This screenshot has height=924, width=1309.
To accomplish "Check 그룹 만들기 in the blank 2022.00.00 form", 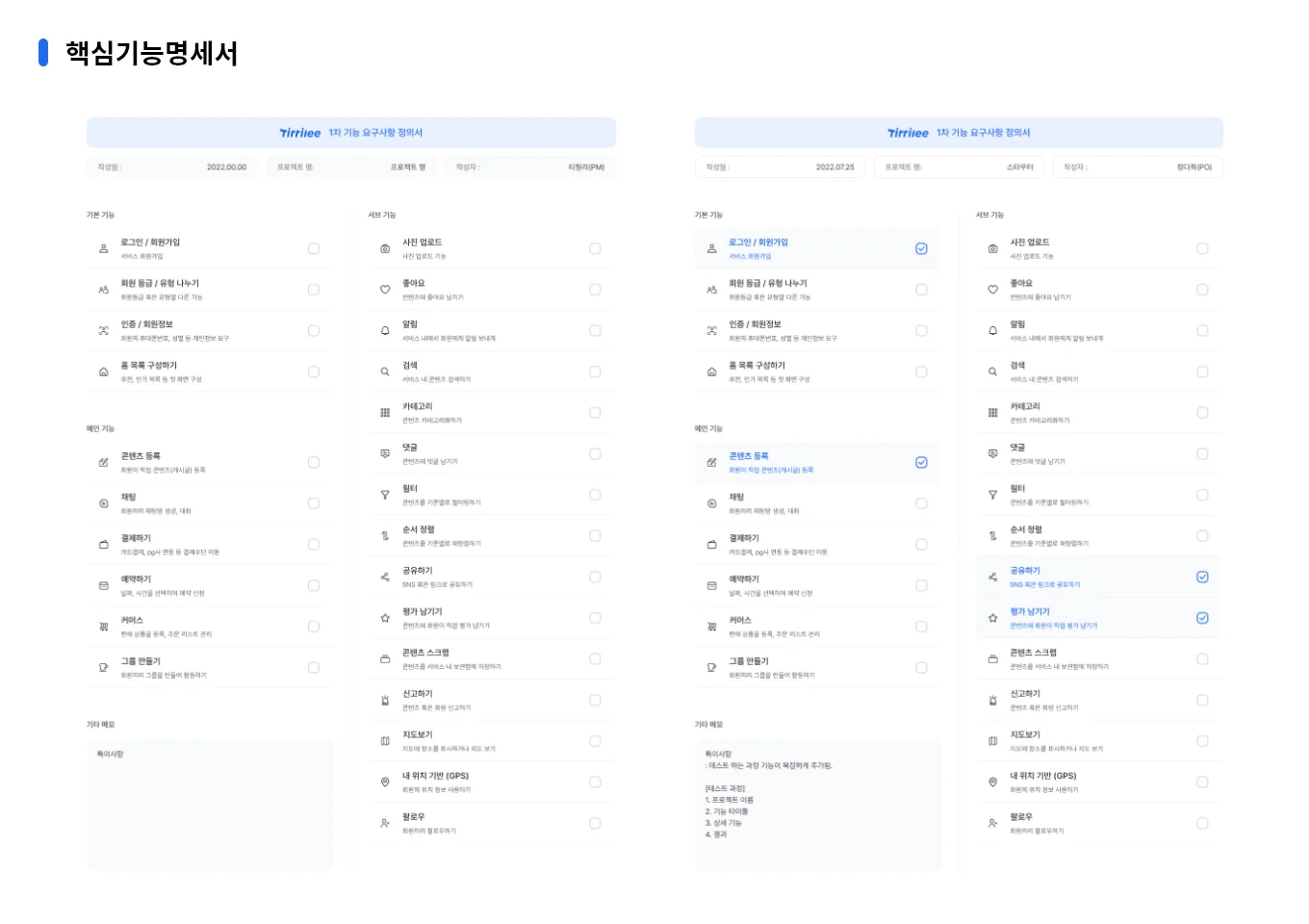I will tap(314, 667).
